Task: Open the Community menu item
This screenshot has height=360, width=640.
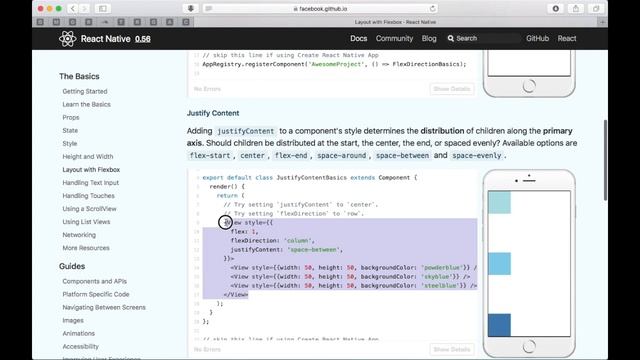Action: pos(394,38)
